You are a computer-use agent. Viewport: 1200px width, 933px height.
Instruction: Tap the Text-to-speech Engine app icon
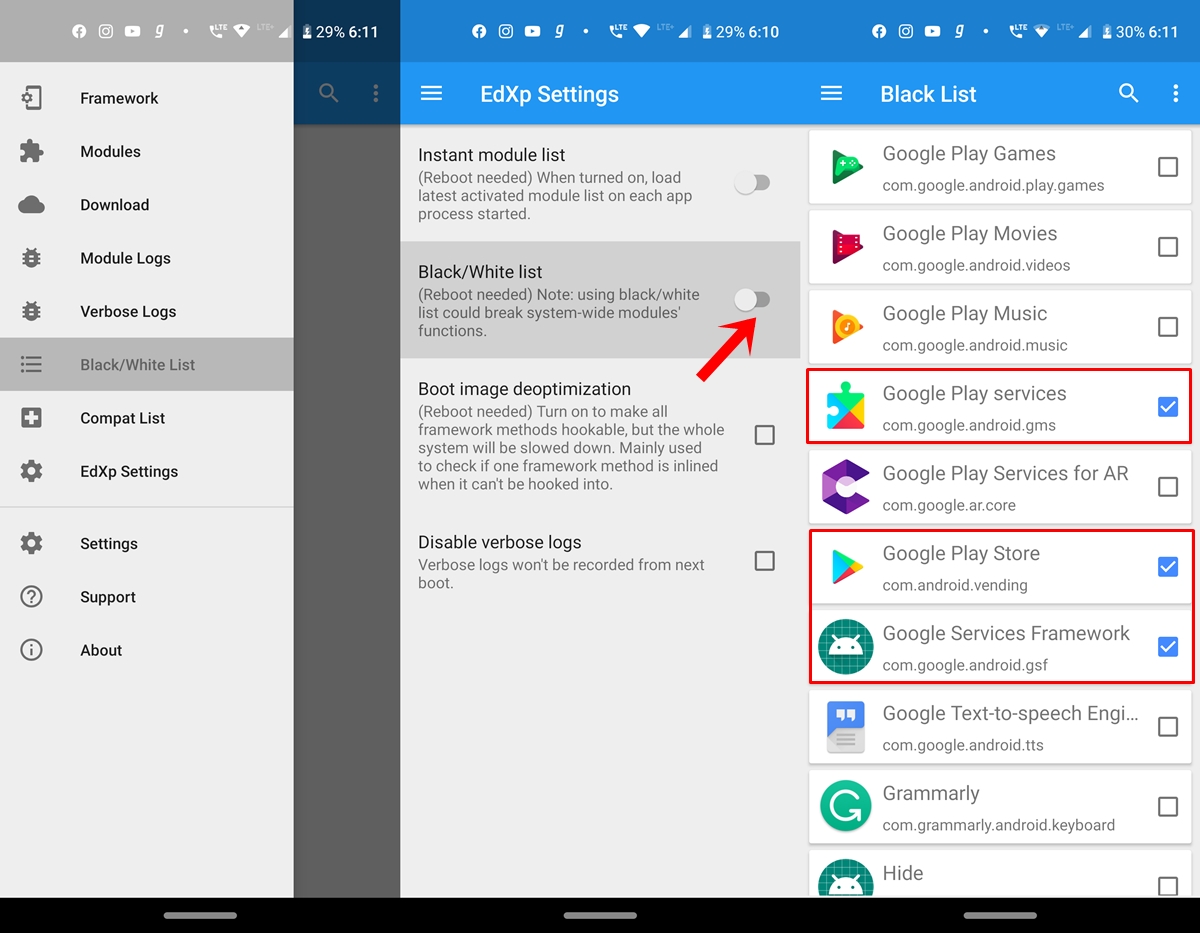[x=846, y=727]
